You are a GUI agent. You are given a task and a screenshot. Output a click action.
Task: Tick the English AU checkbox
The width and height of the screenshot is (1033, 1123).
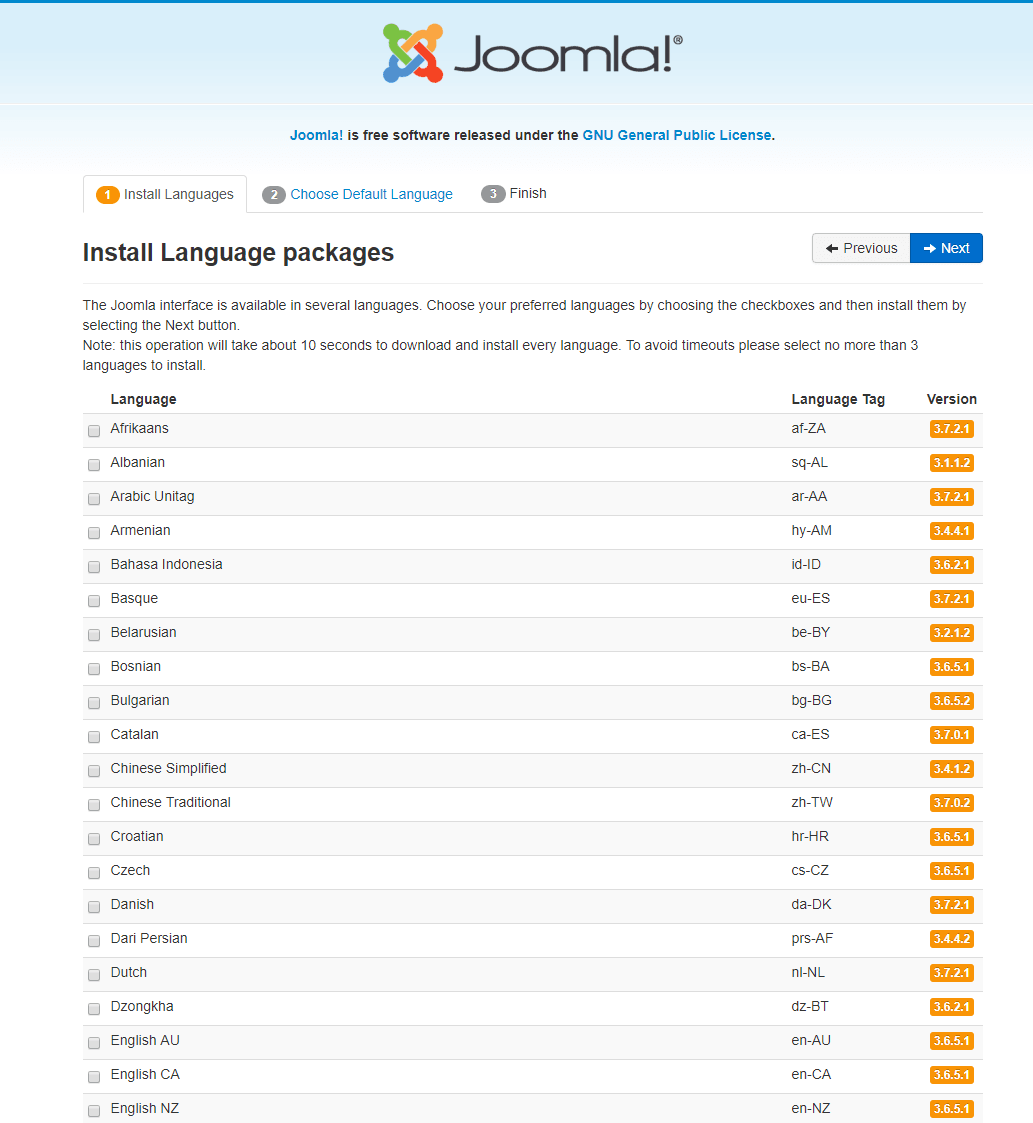[94, 1044]
